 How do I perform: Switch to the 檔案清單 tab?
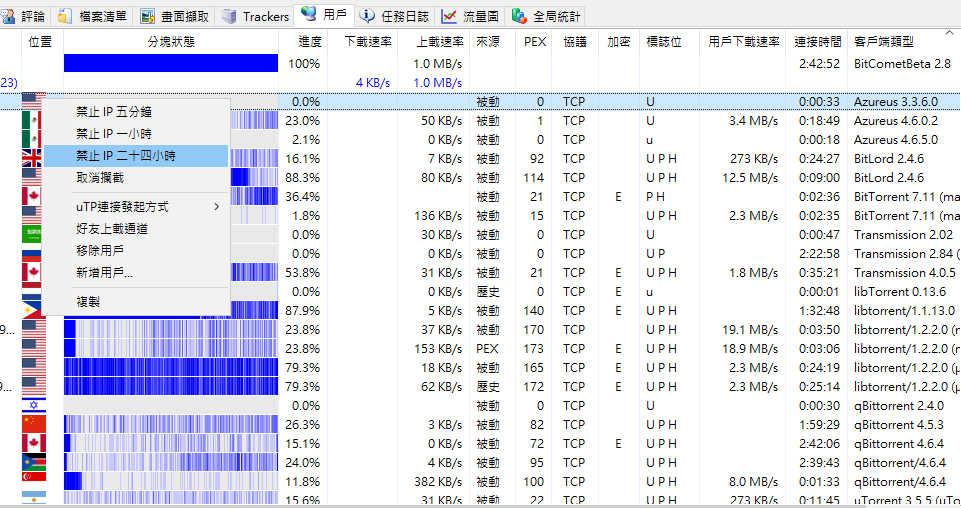pyautogui.click(x=93, y=16)
